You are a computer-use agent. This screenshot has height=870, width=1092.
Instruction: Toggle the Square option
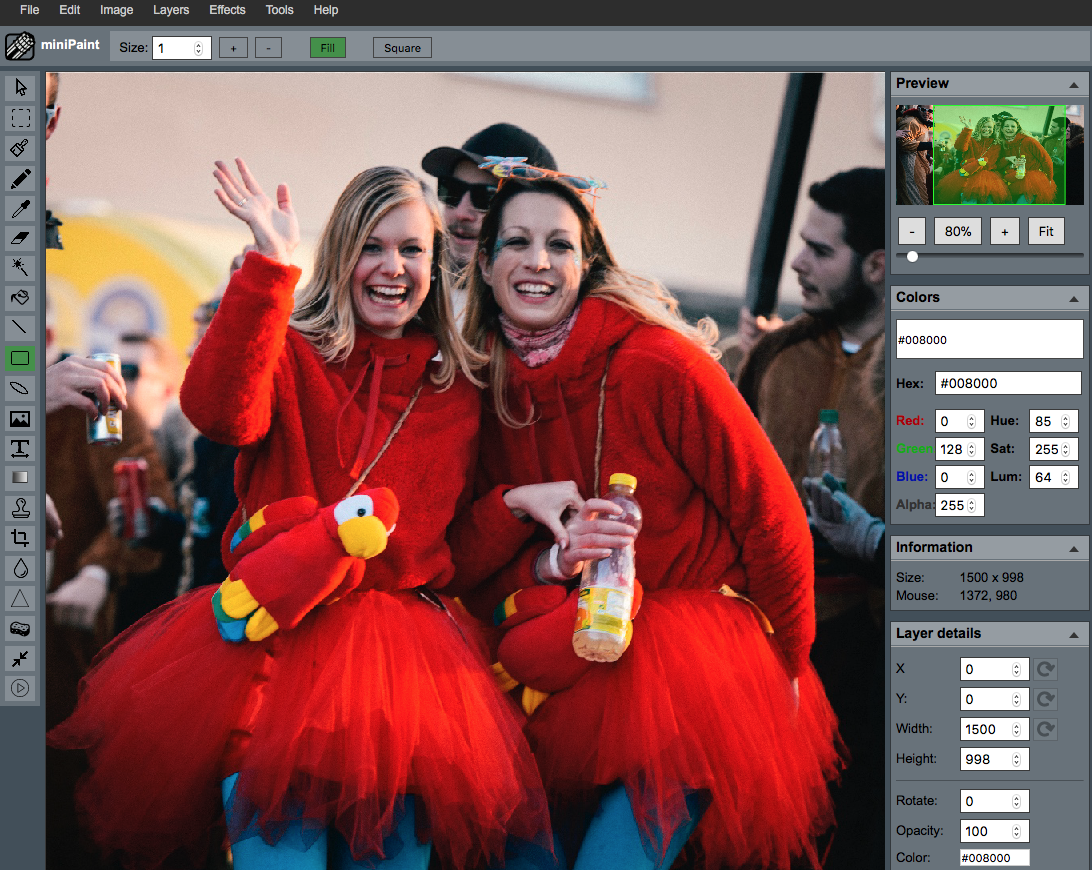[402, 48]
